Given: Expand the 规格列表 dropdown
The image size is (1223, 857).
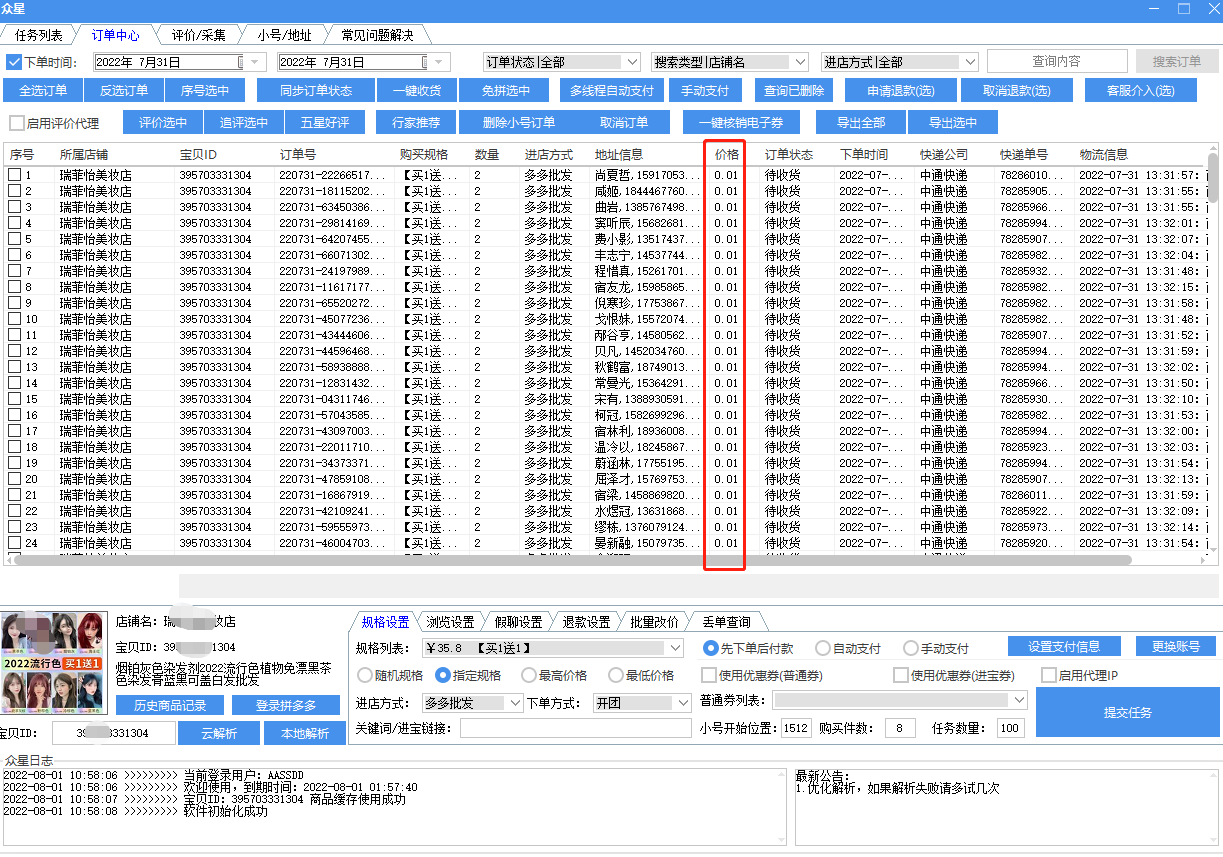Looking at the screenshot, I should (552, 648).
